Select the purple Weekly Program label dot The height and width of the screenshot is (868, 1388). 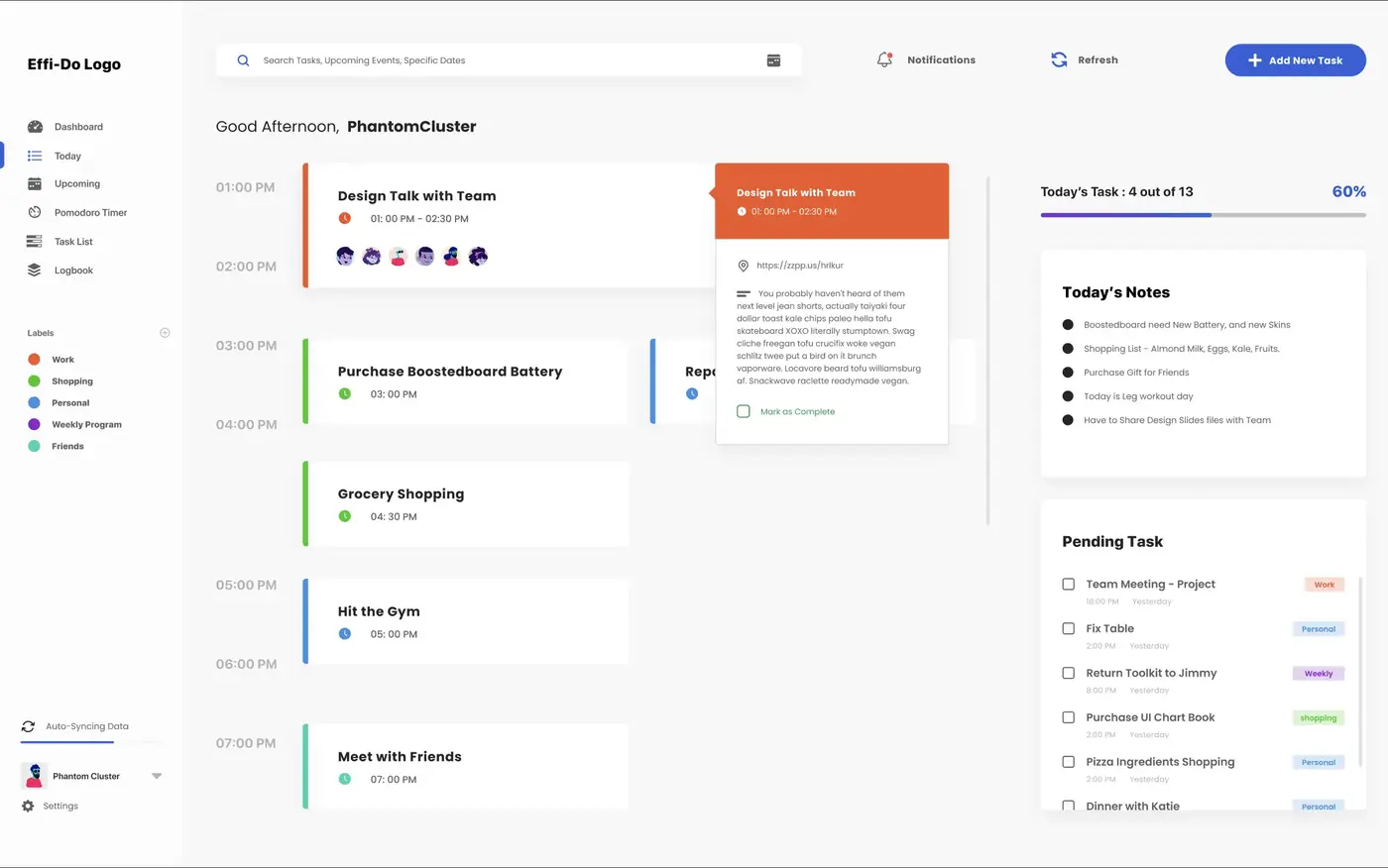pyautogui.click(x=34, y=424)
